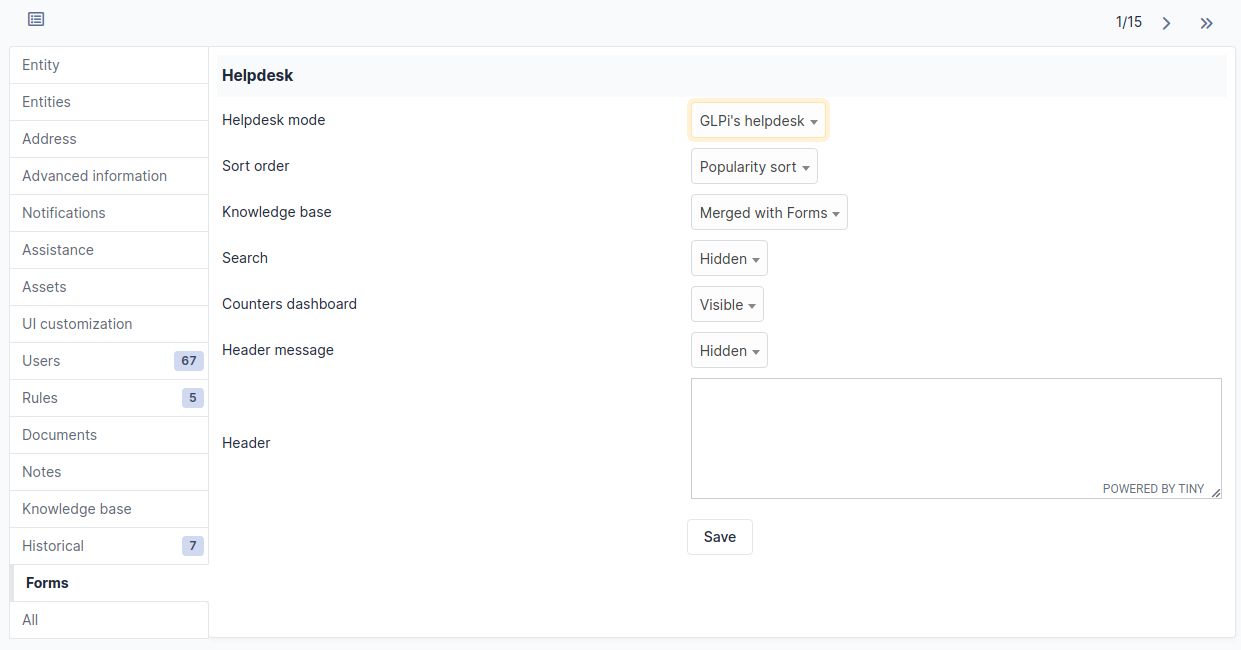Viewport: 1241px width, 650px height.
Task: Click the list view icon in the top toolbar
Action: point(37,19)
